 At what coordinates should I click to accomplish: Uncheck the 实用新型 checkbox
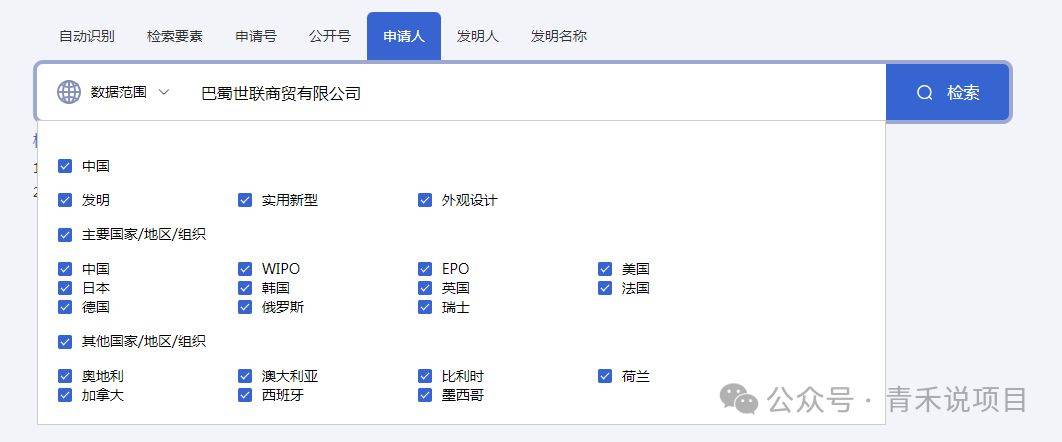click(x=245, y=200)
